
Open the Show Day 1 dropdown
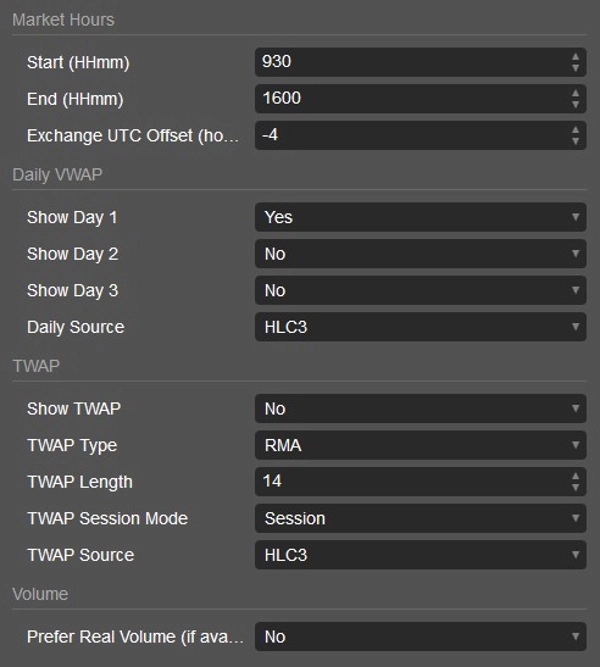point(420,217)
